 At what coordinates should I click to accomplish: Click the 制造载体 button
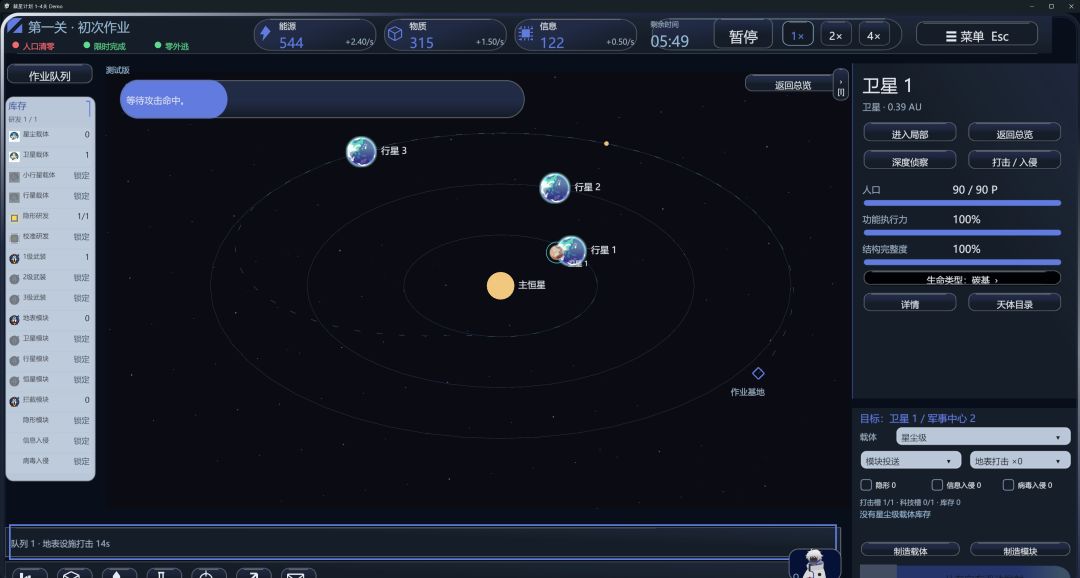pyautogui.click(x=910, y=550)
